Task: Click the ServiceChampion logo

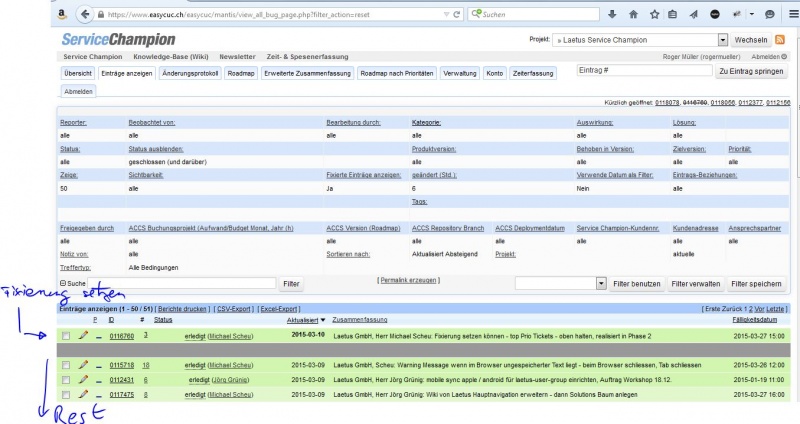Action: 118,39
